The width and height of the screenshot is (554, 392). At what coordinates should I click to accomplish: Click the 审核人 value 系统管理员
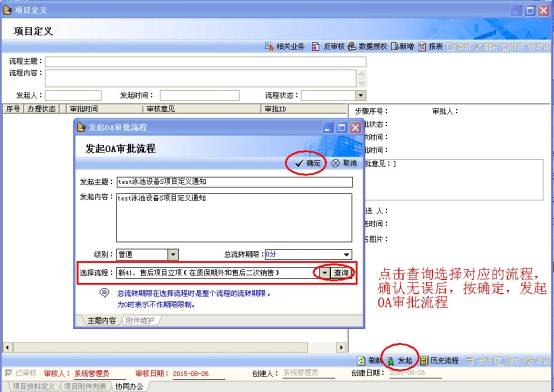[92, 373]
